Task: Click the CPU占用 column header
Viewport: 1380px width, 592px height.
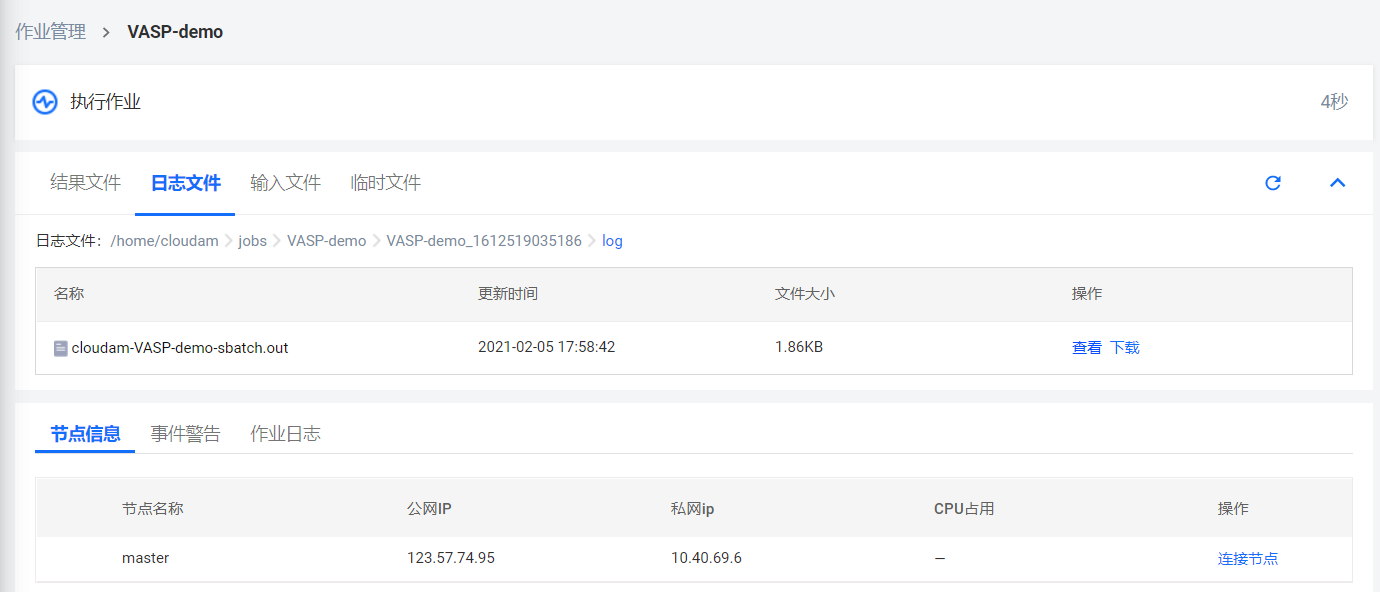Action: [x=964, y=508]
